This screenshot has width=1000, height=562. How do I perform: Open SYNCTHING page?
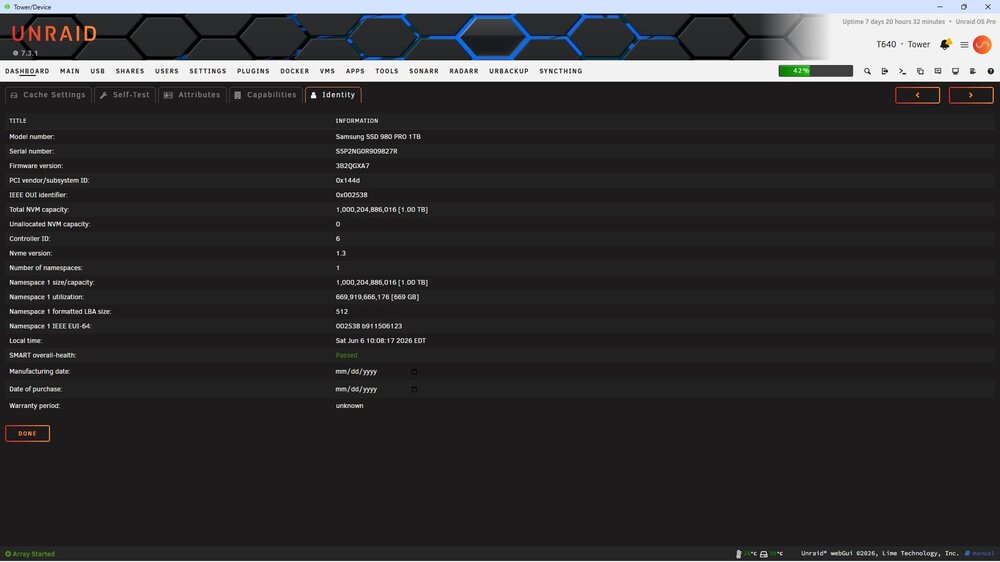pyautogui.click(x=561, y=71)
